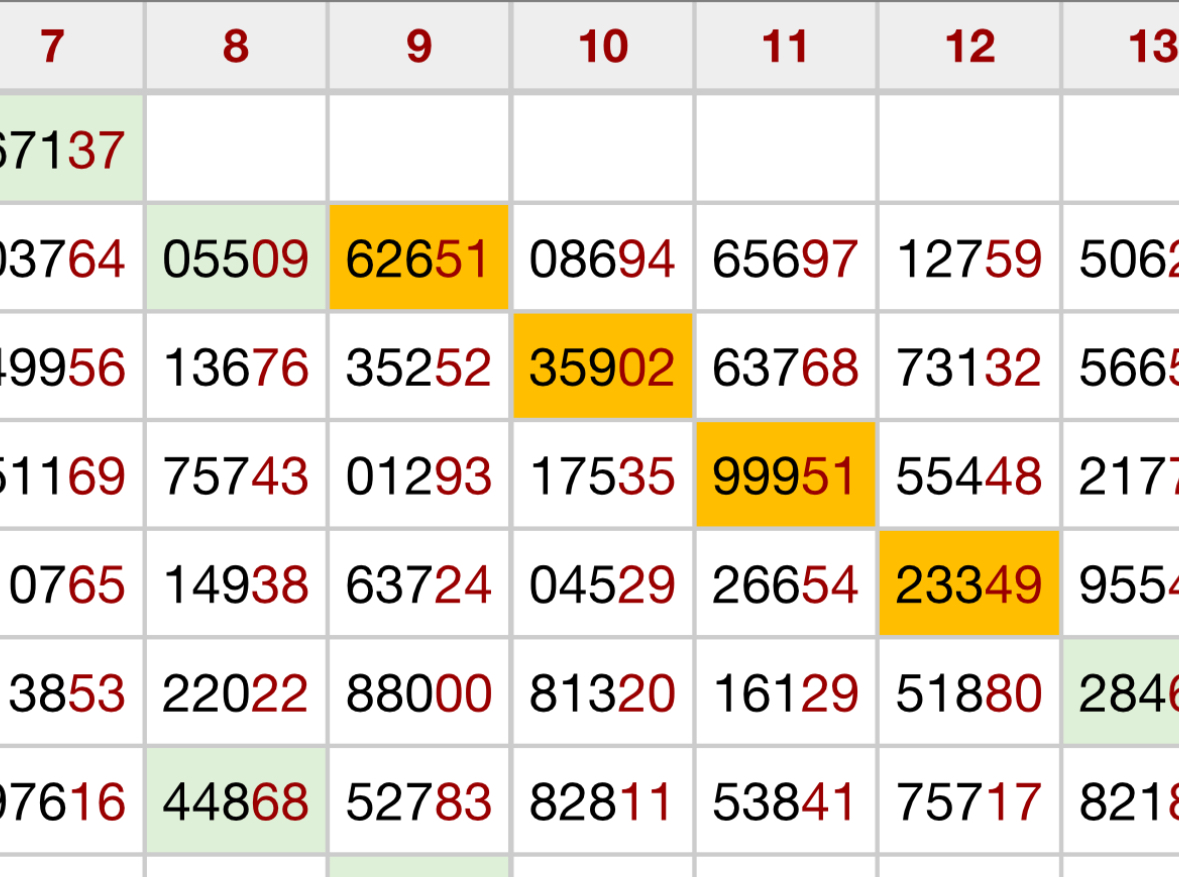The height and width of the screenshot is (877, 1179).
Task: Click the cell with value 26654
Action: click(786, 584)
